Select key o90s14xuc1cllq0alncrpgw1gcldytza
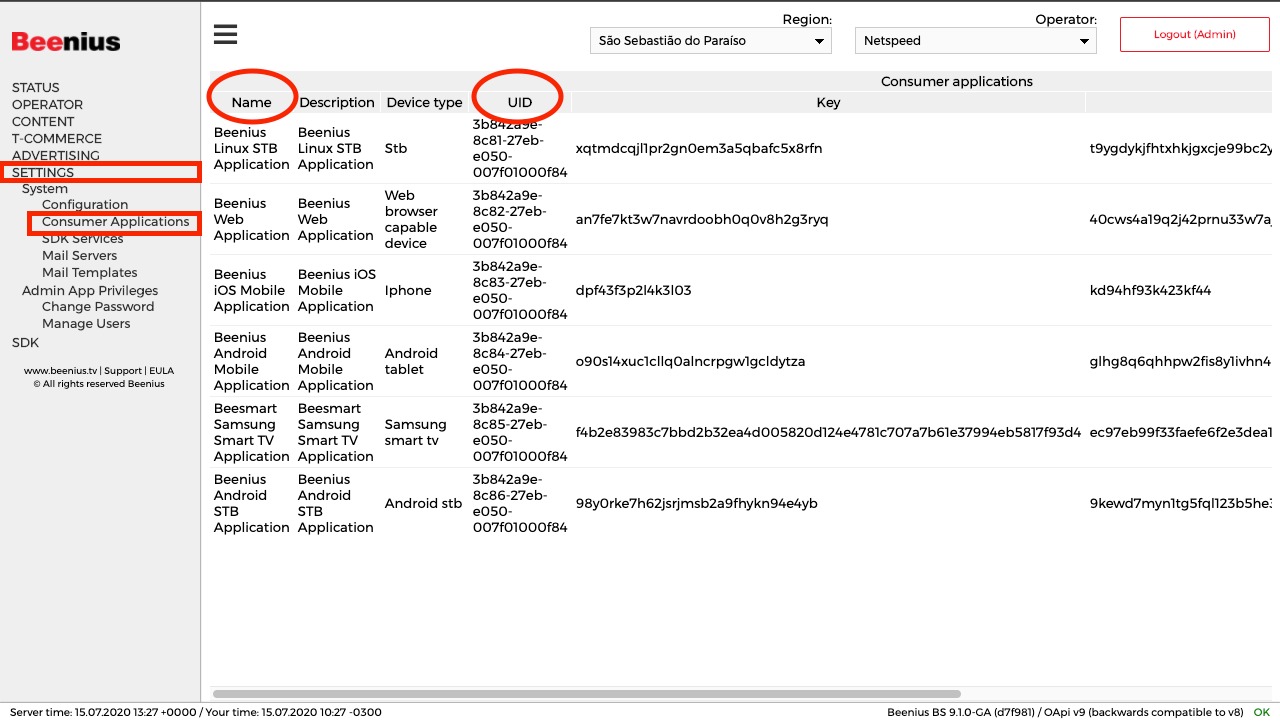This screenshot has width=1280, height=723. [691, 362]
